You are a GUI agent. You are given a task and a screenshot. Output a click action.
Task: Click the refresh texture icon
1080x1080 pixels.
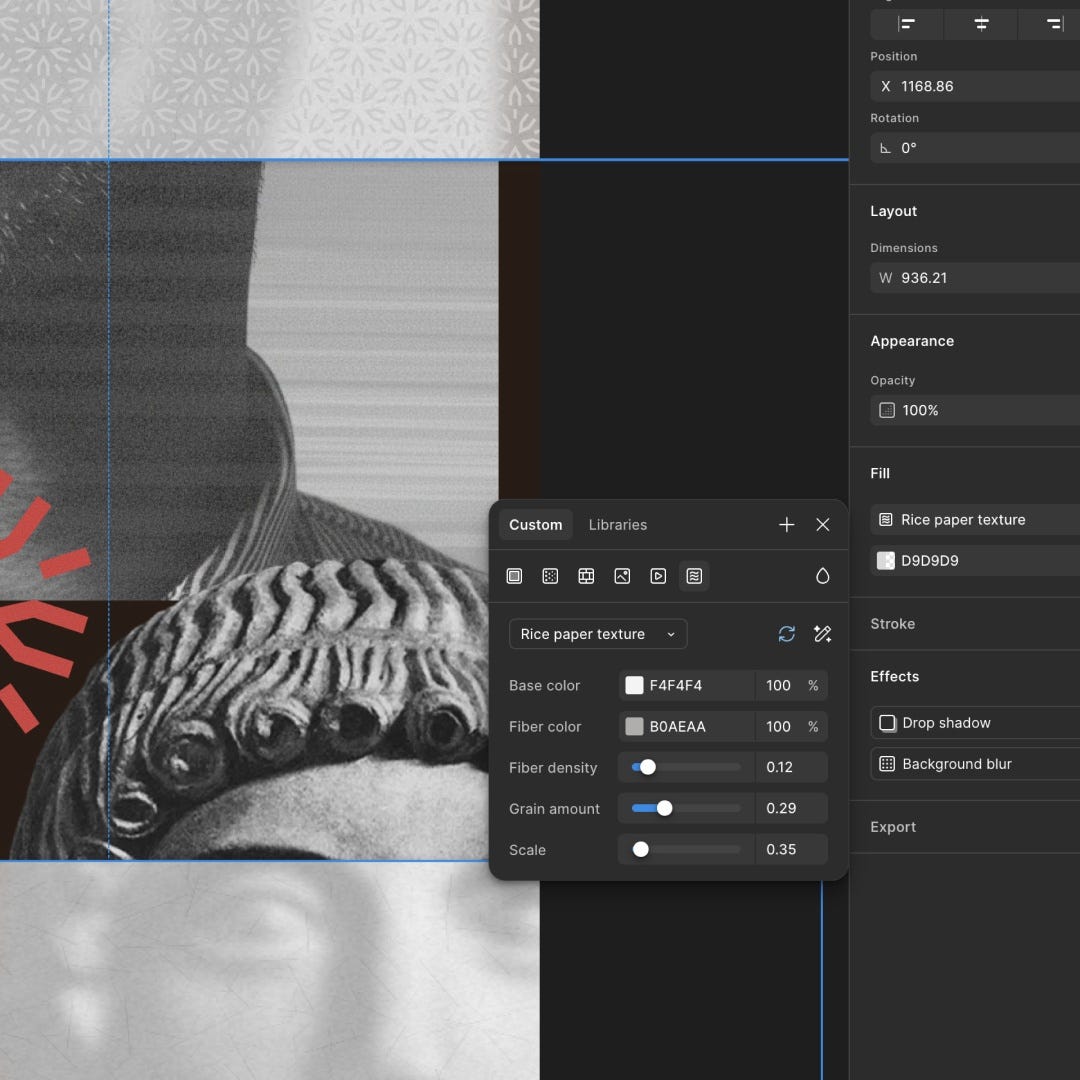787,634
